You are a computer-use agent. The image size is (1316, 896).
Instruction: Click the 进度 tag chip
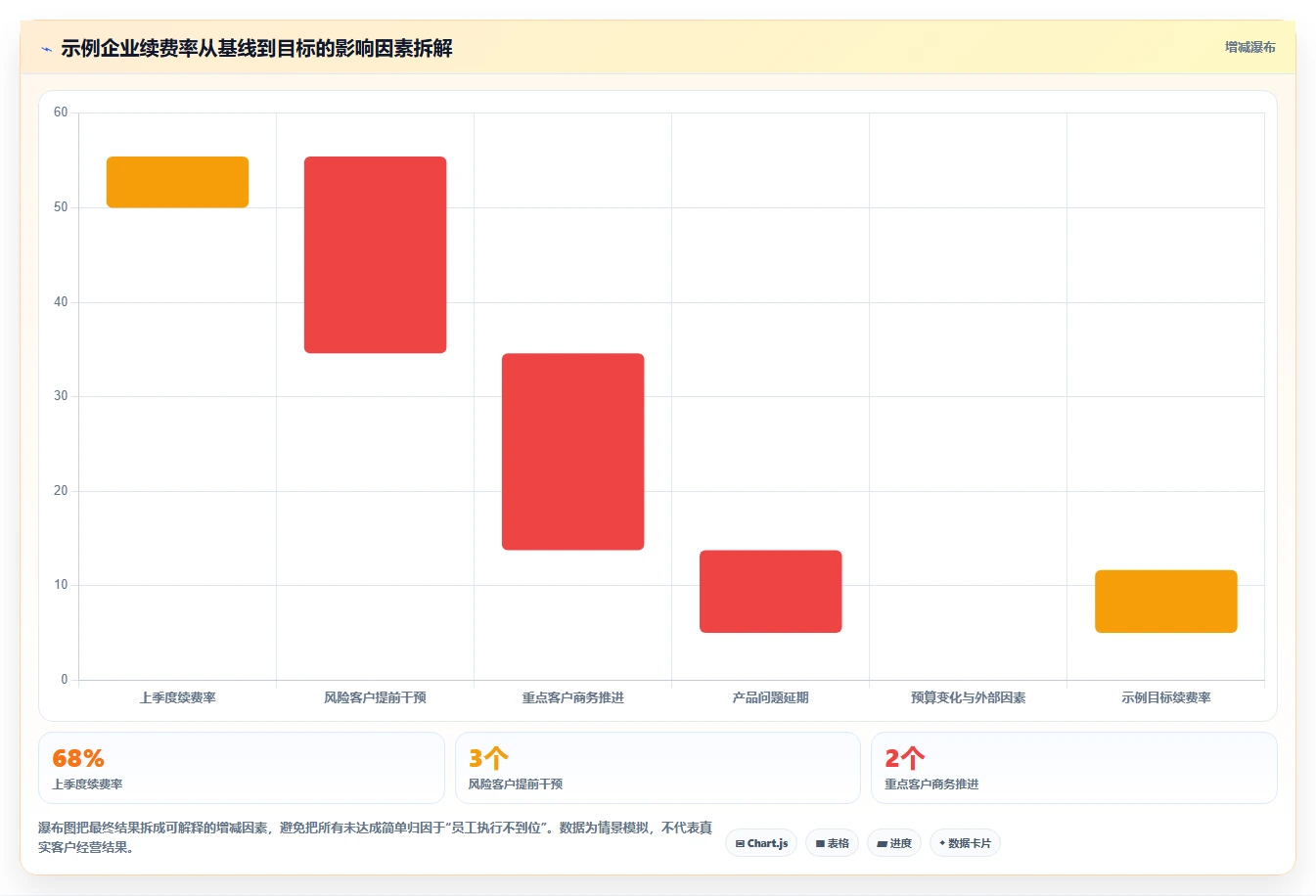tap(894, 843)
